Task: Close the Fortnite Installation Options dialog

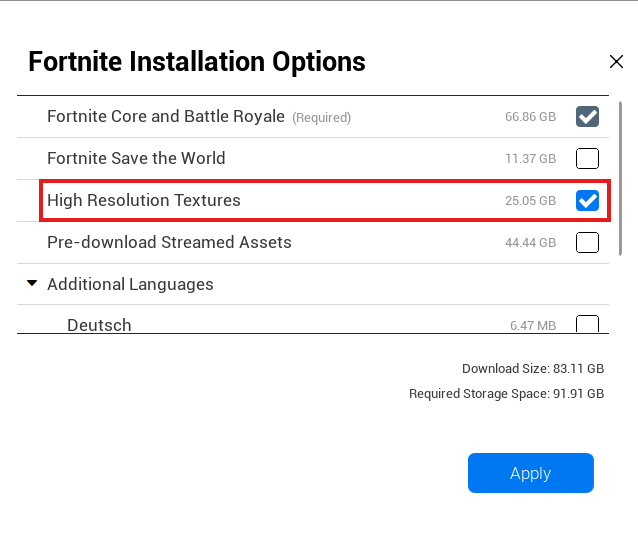Action: (616, 62)
